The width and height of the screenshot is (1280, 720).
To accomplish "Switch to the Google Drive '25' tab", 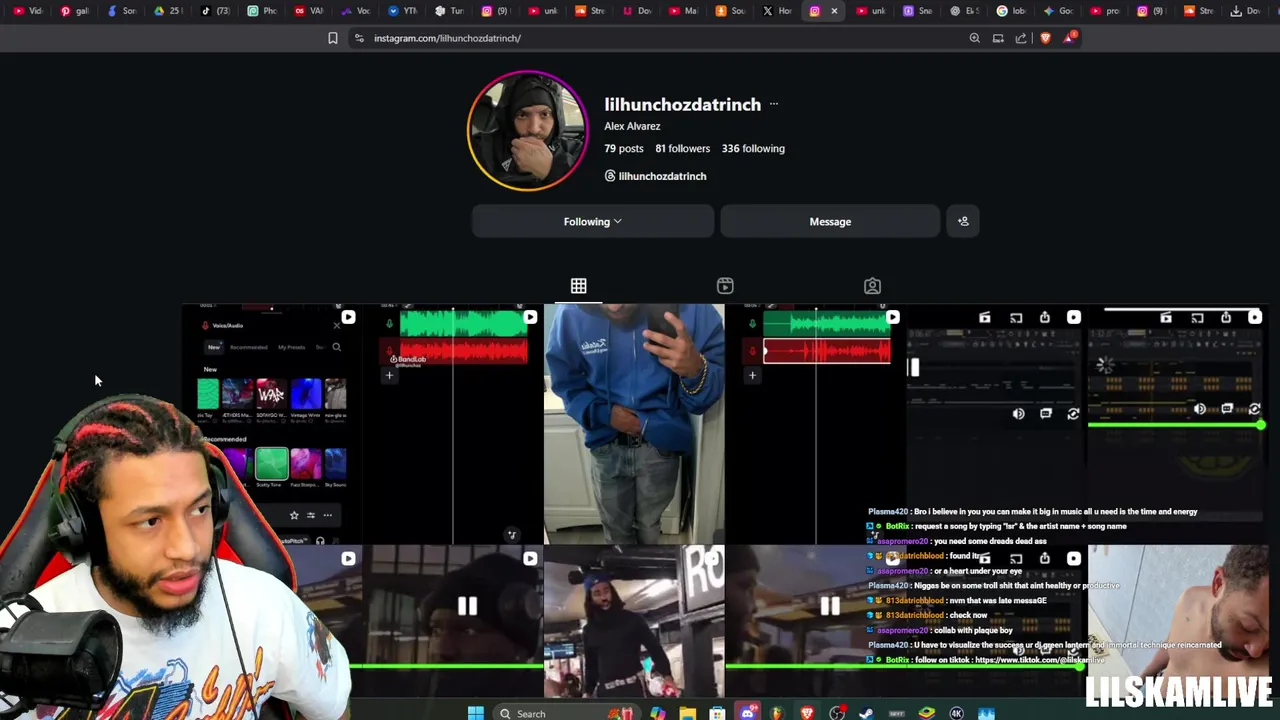I will pyautogui.click(x=168, y=11).
